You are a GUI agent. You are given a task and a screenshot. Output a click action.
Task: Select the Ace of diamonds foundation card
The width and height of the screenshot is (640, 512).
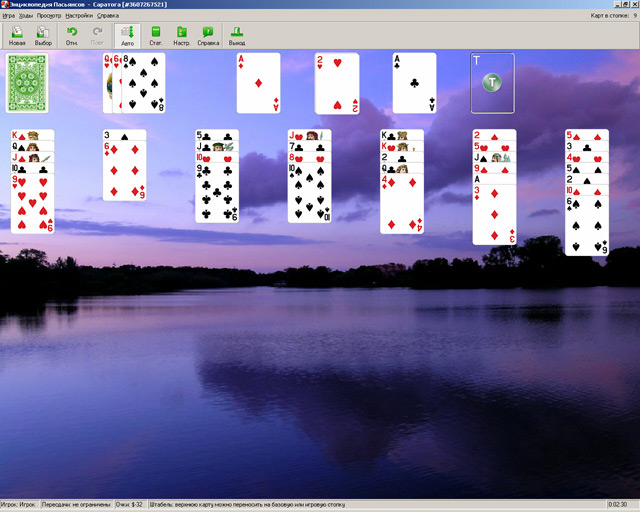258,83
